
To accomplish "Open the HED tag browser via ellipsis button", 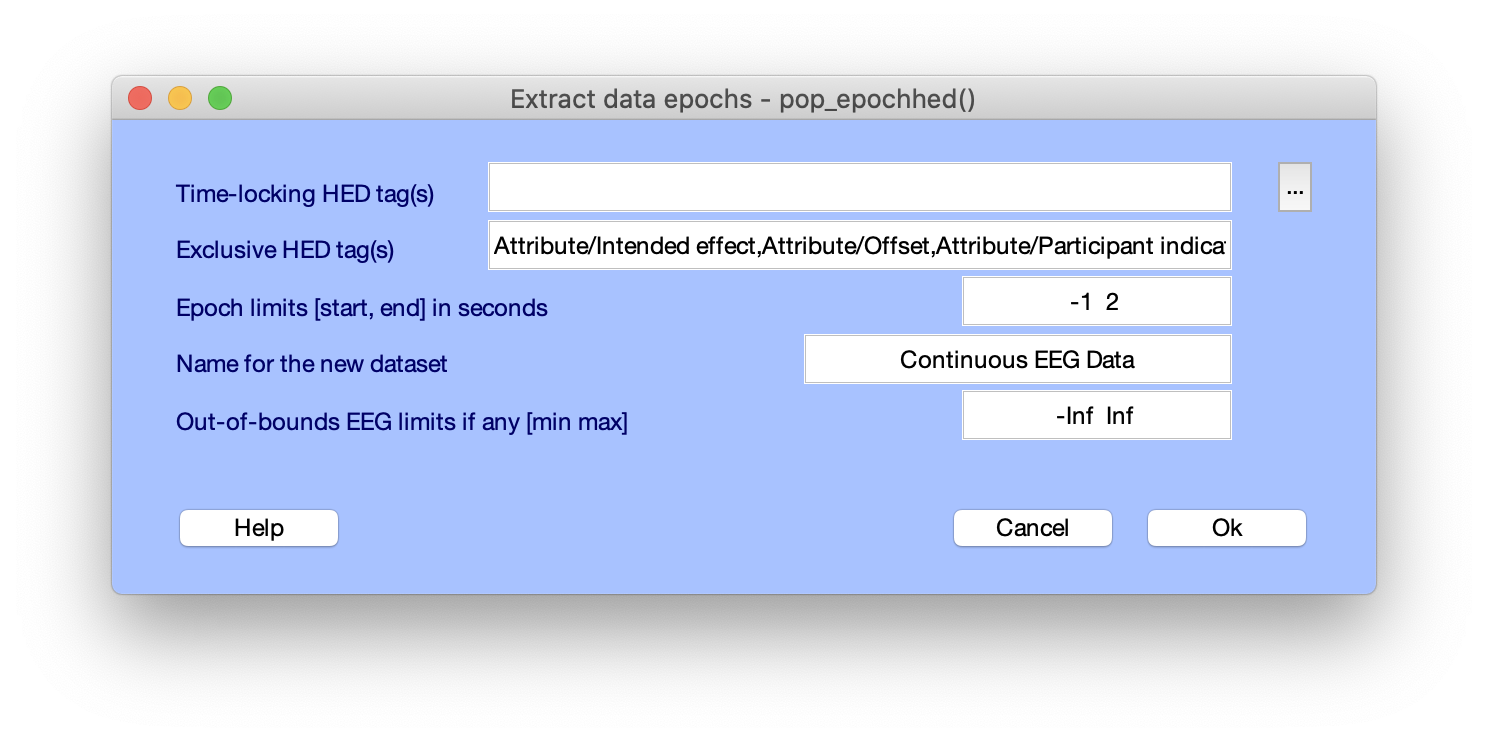I will pos(1294,187).
